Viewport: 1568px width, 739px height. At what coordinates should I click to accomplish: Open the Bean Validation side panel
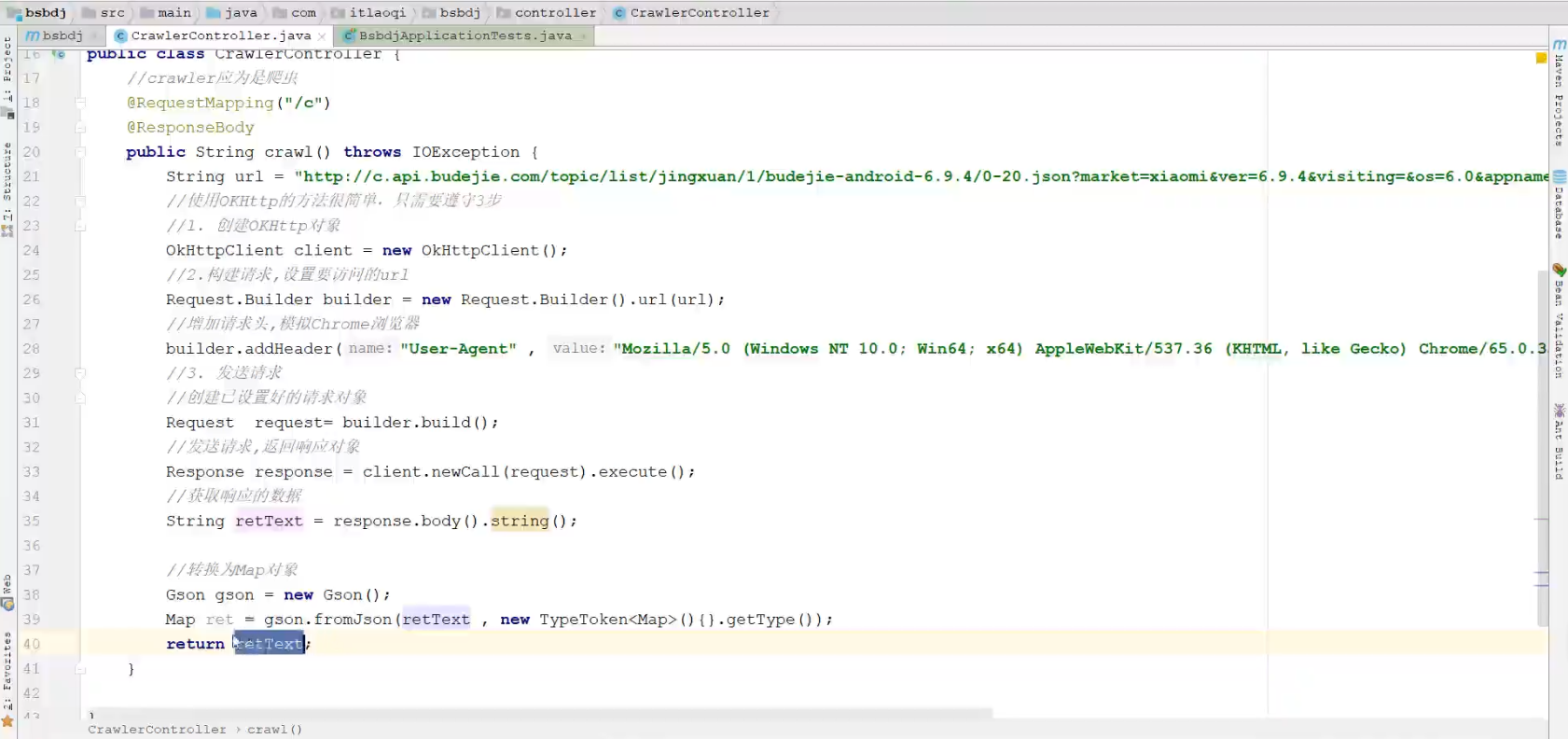tap(1559, 322)
